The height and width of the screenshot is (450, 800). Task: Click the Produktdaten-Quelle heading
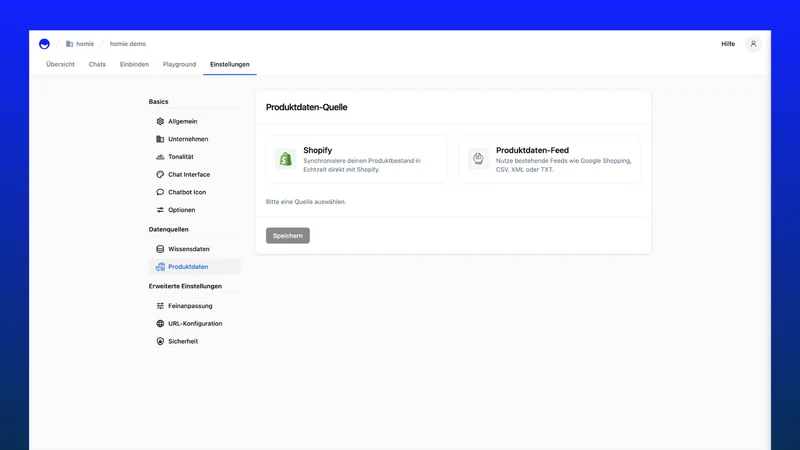click(306, 107)
